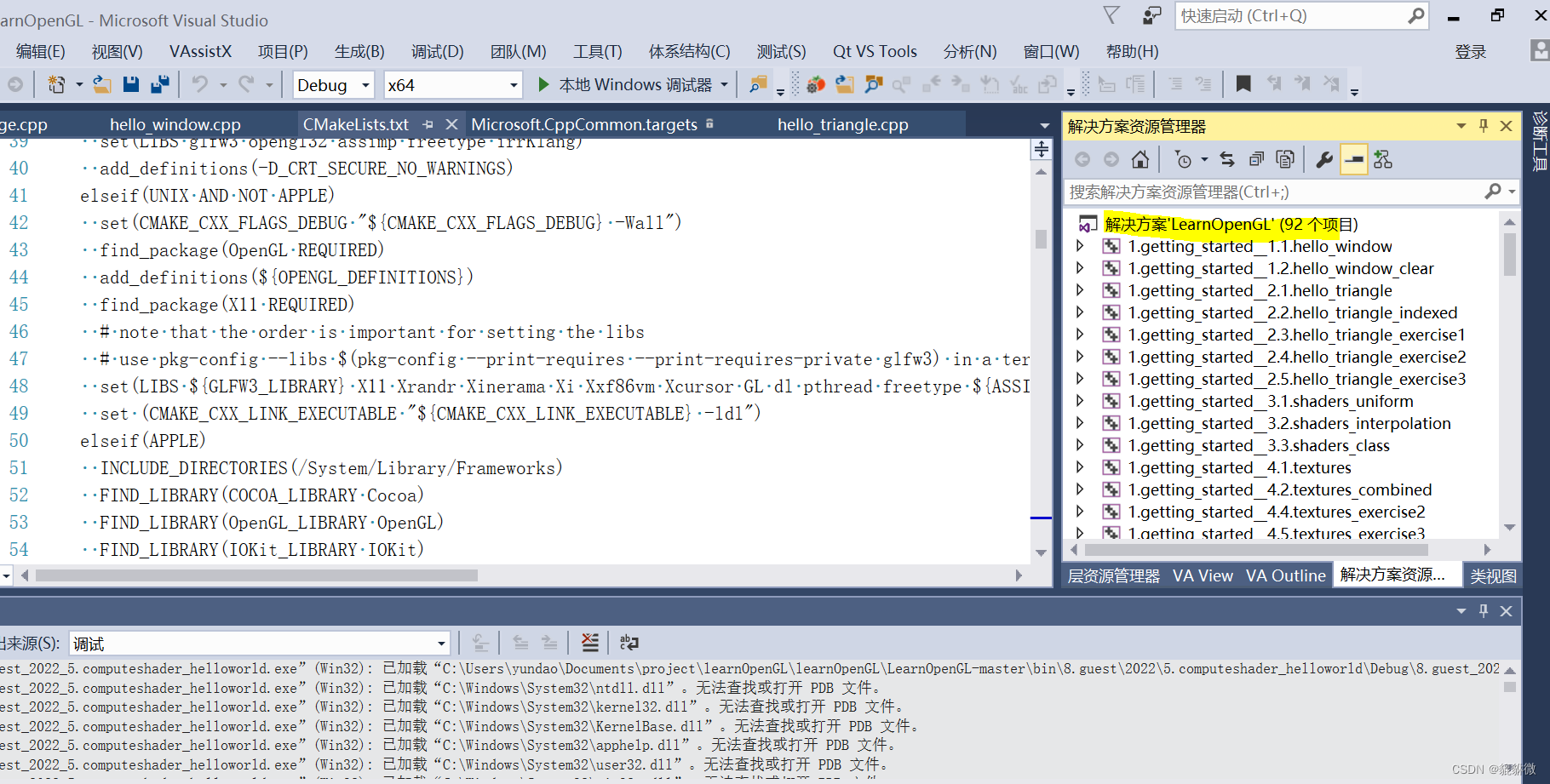Open the 生成(B) menu
1550x784 pixels.
click(359, 52)
